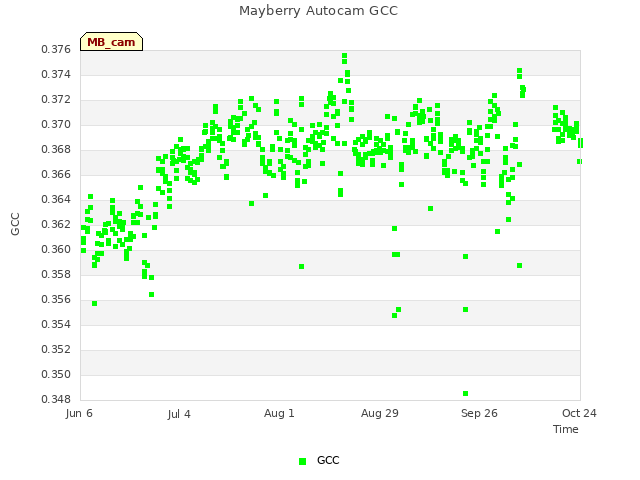Click the vertical GCC axis title
Viewport: 640px width, 480px height.
pos(15,224)
